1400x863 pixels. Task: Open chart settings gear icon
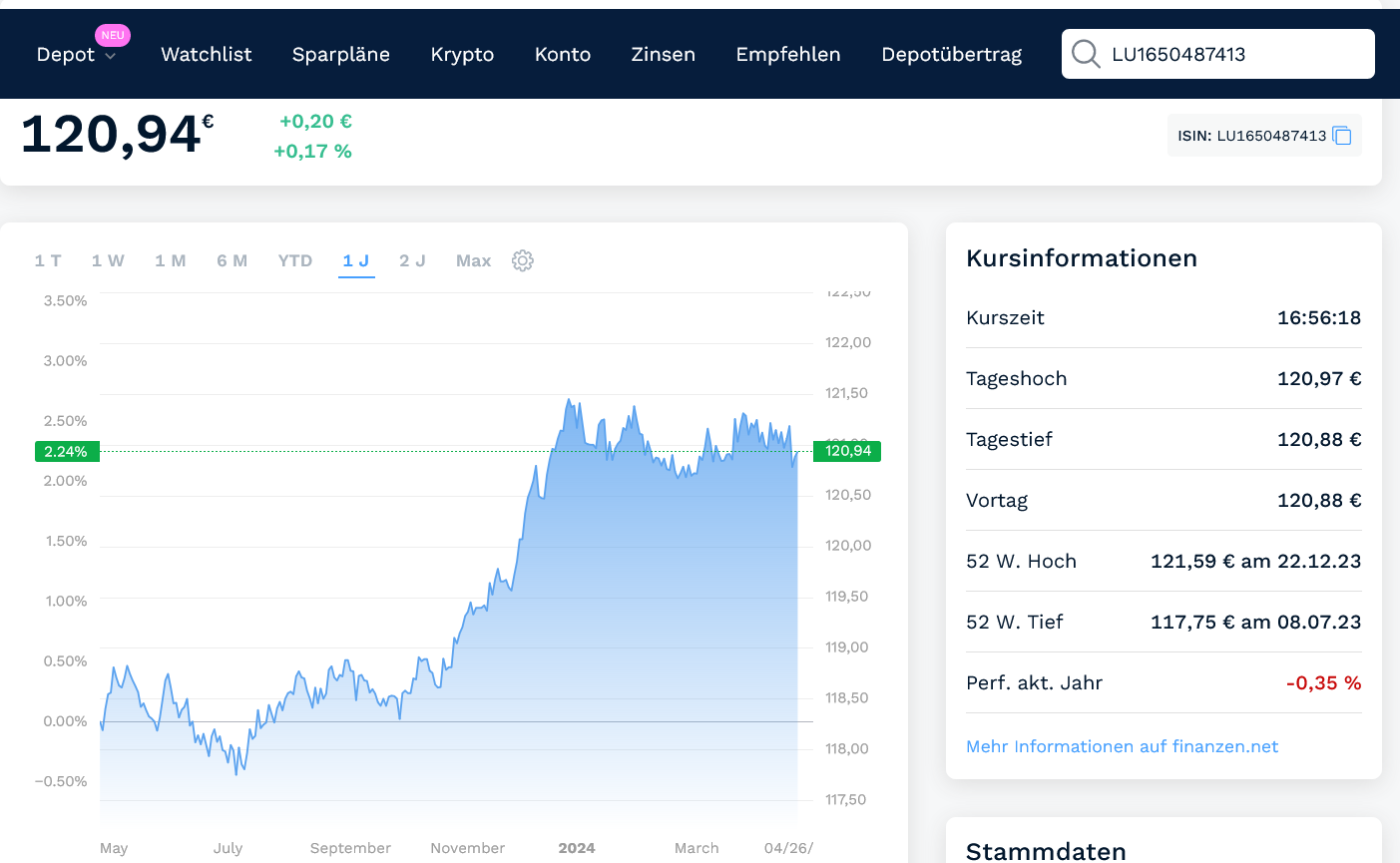(523, 260)
